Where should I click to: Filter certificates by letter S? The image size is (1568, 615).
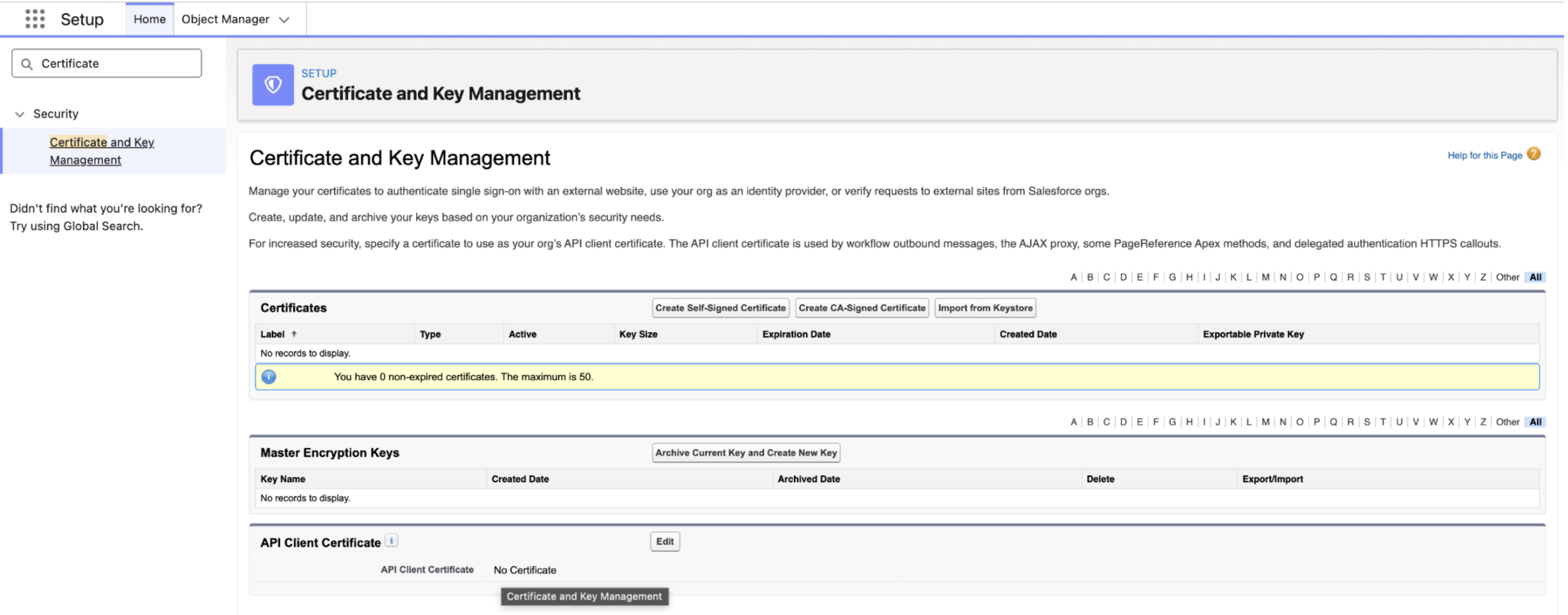[x=1367, y=277]
